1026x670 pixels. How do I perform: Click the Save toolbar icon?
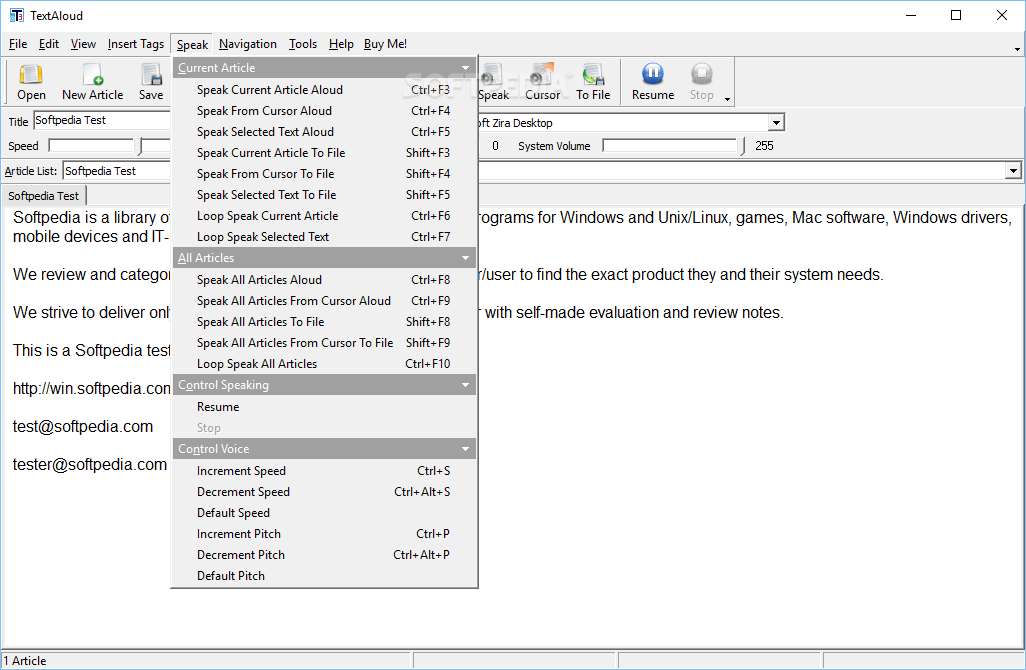tap(151, 82)
